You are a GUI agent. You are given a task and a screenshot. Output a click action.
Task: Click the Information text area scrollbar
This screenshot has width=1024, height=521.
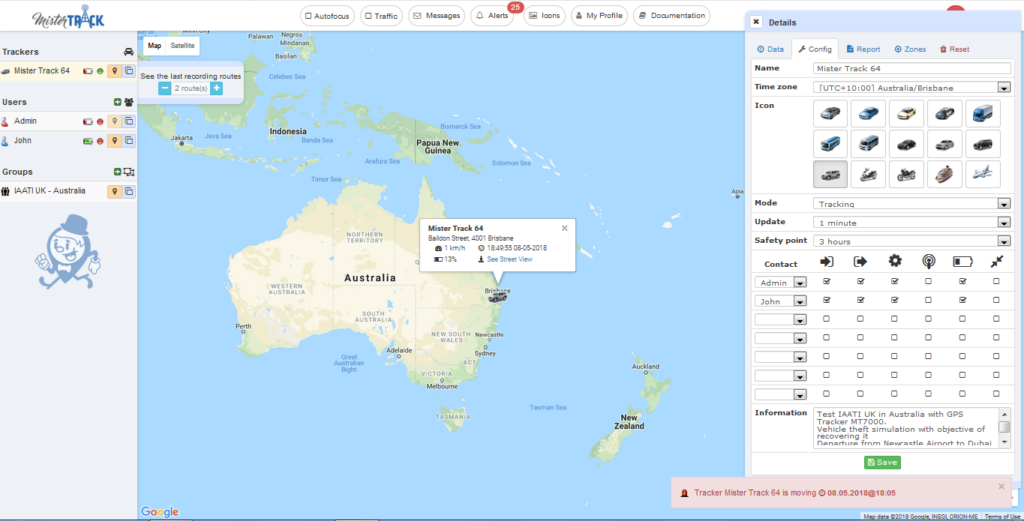(1005, 428)
